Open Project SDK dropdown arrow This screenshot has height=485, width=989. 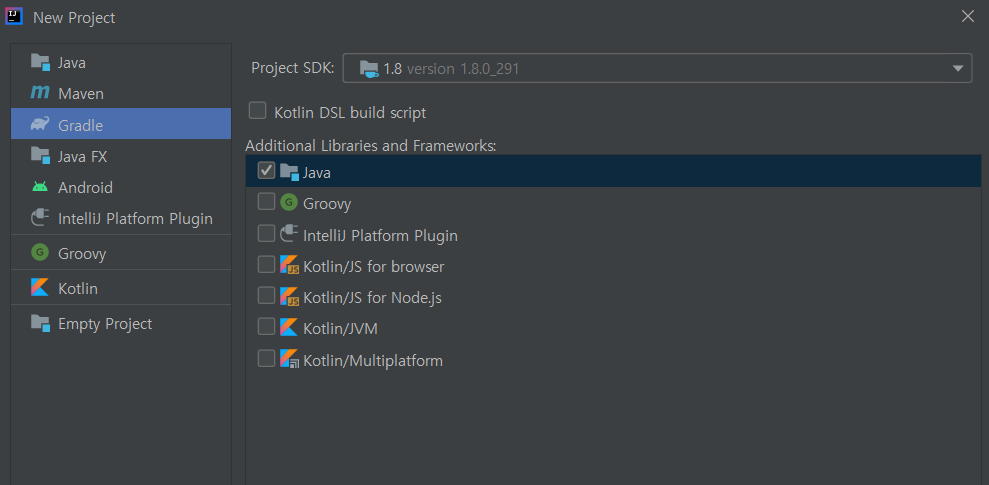pos(957,68)
